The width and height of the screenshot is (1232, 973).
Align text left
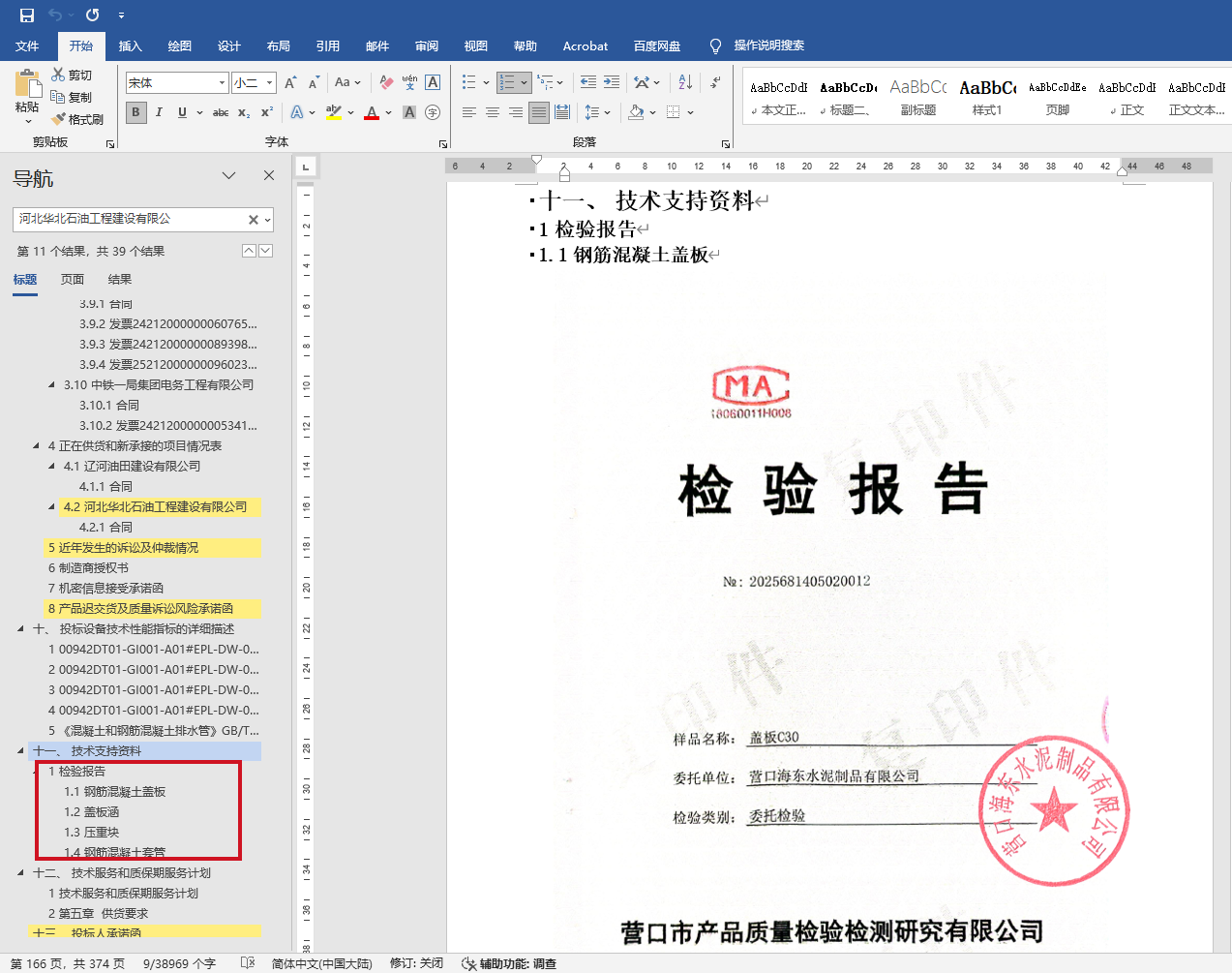(469, 112)
